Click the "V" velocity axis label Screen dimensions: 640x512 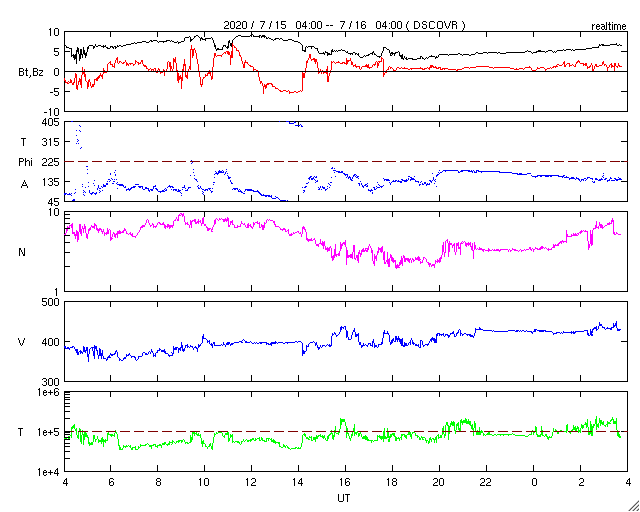point(22,342)
